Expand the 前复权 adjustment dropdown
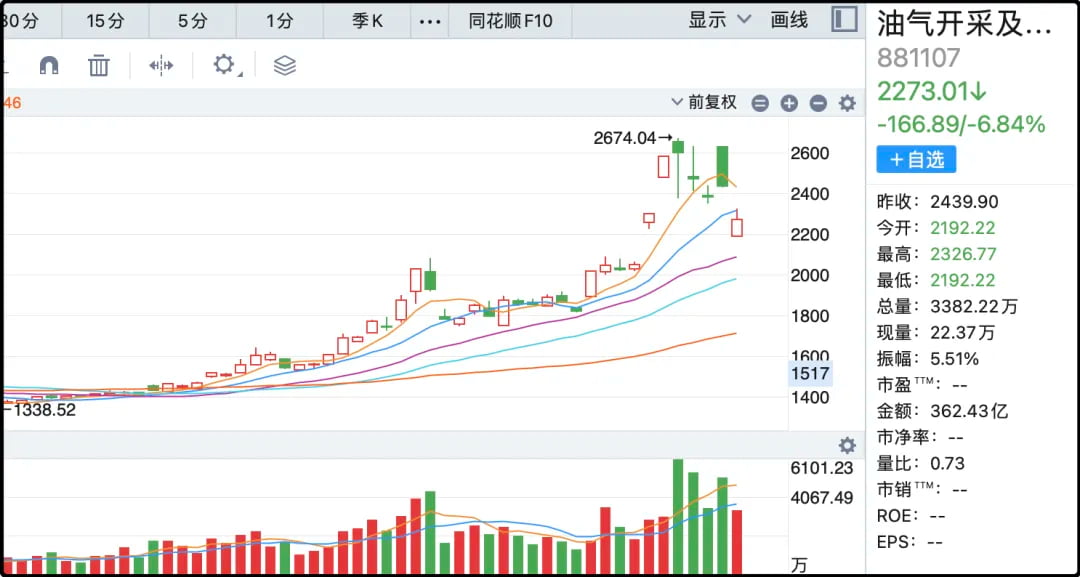1080x577 pixels. [704, 103]
